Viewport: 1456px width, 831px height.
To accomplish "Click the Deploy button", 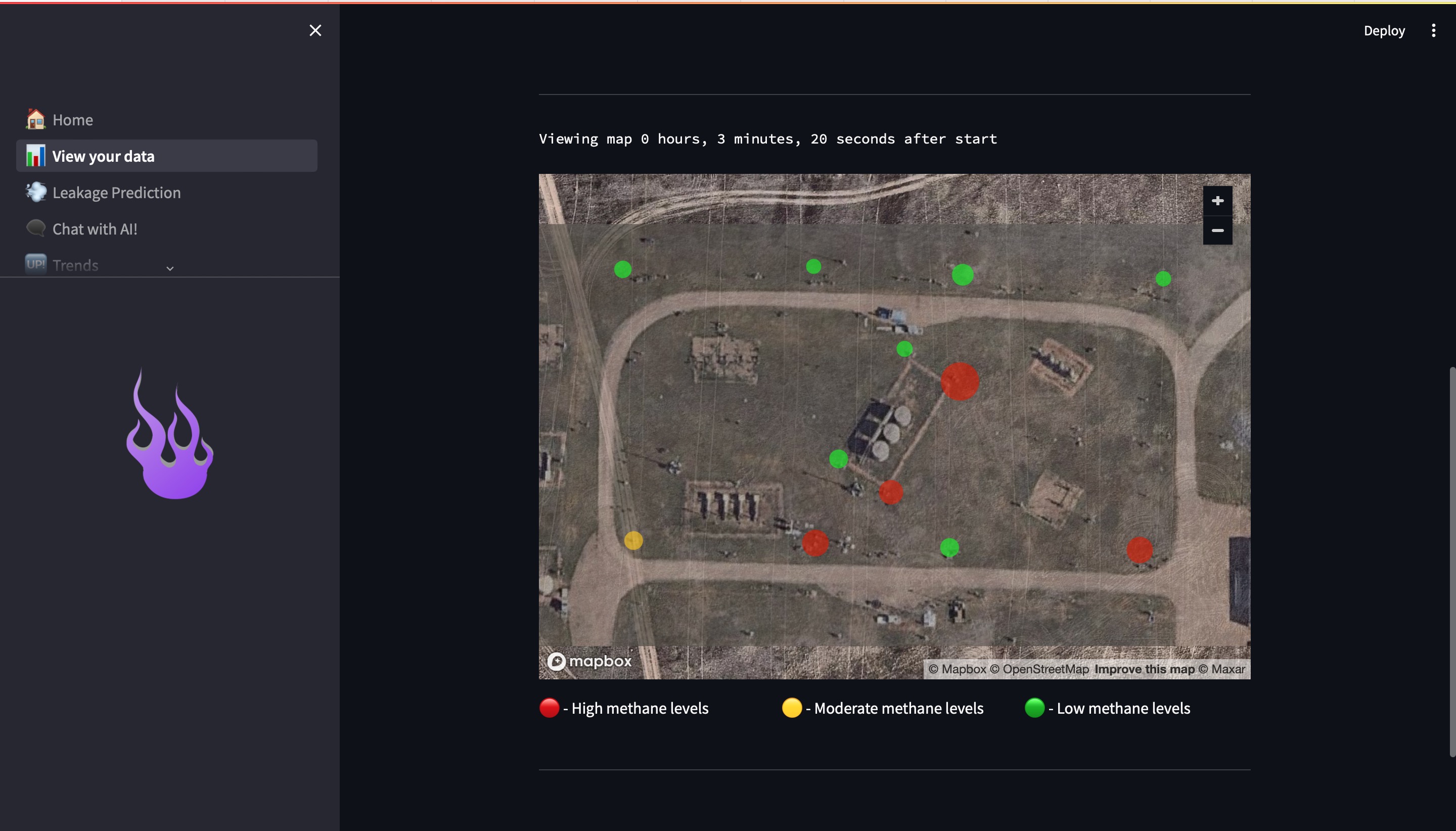I will (1384, 31).
